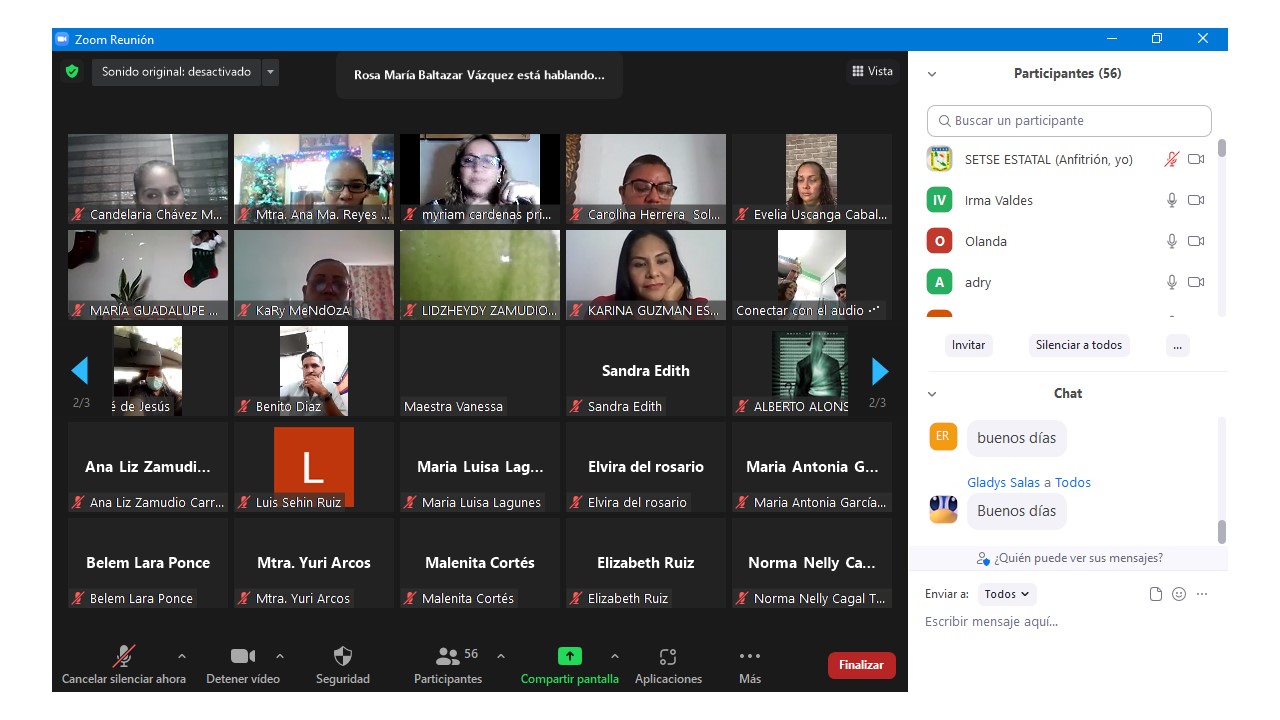
Task: Click the green encryption shield icon
Action: tap(71, 72)
